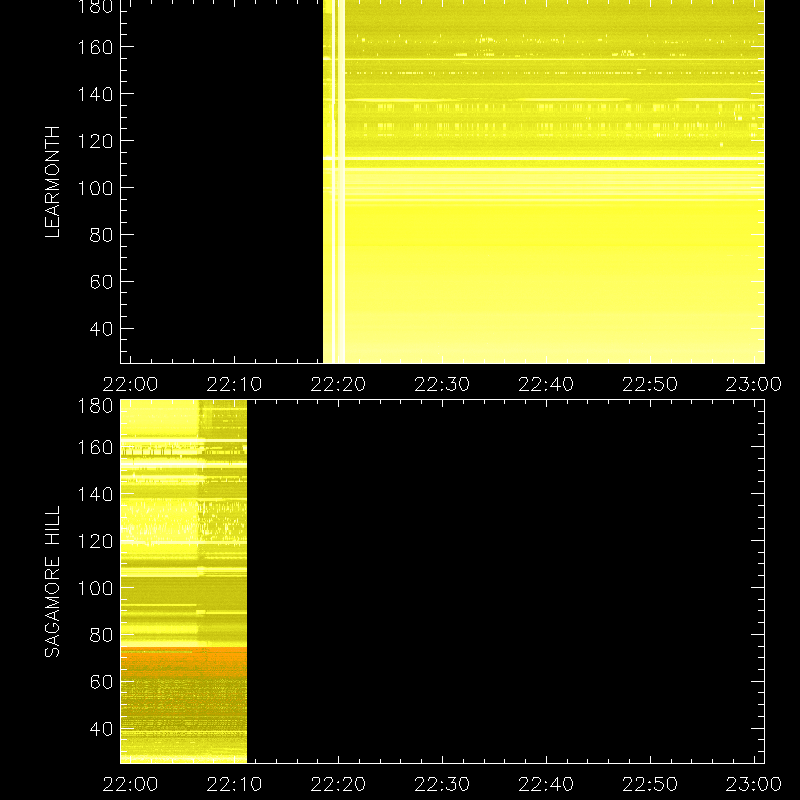Click 22:00 under the Sagamore Hill plot
The height and width of the screenshot is (800, 800).
130,784
